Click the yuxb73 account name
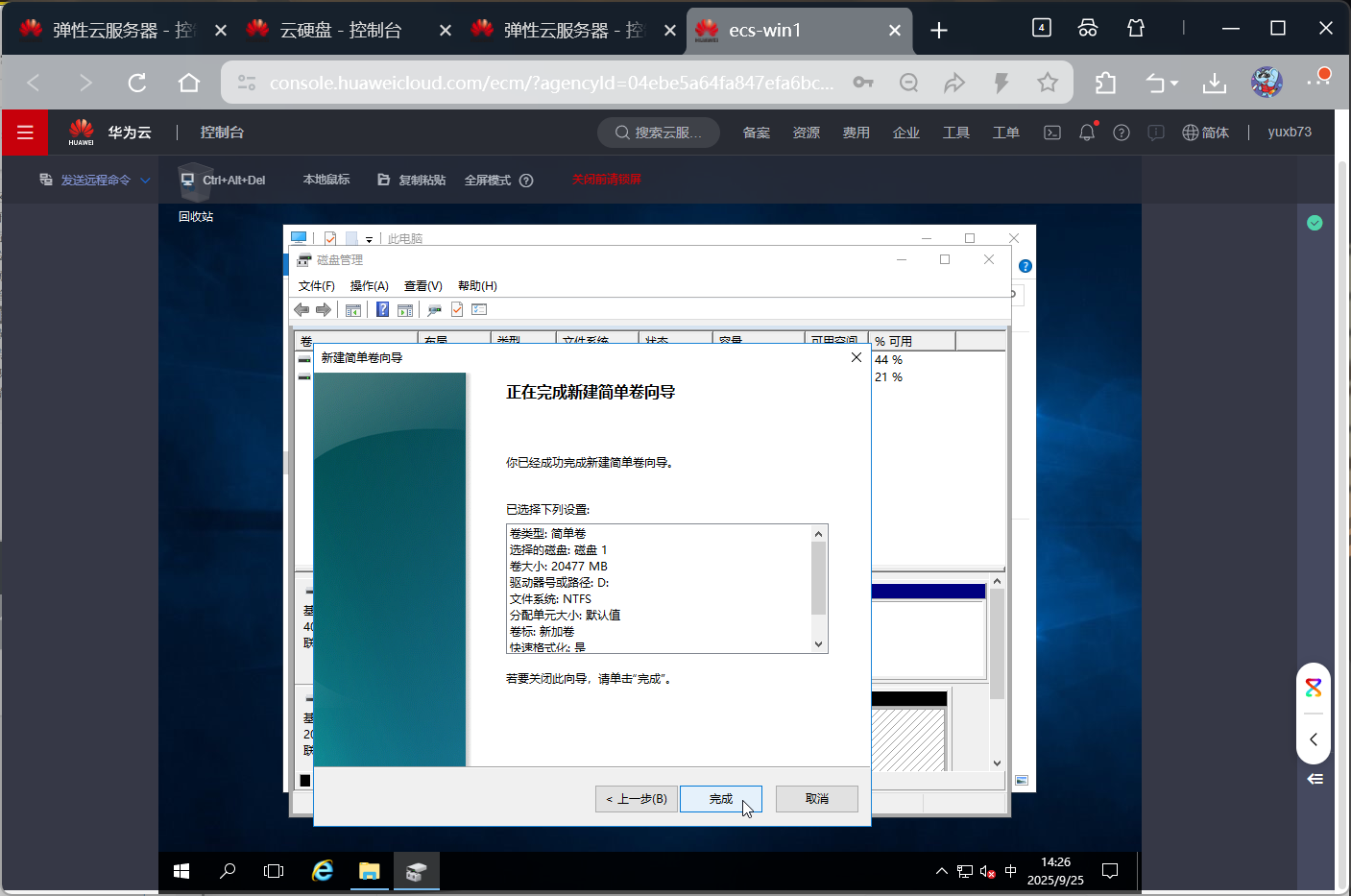This screenshot has height=896, width=1351. pos(1290,133)
